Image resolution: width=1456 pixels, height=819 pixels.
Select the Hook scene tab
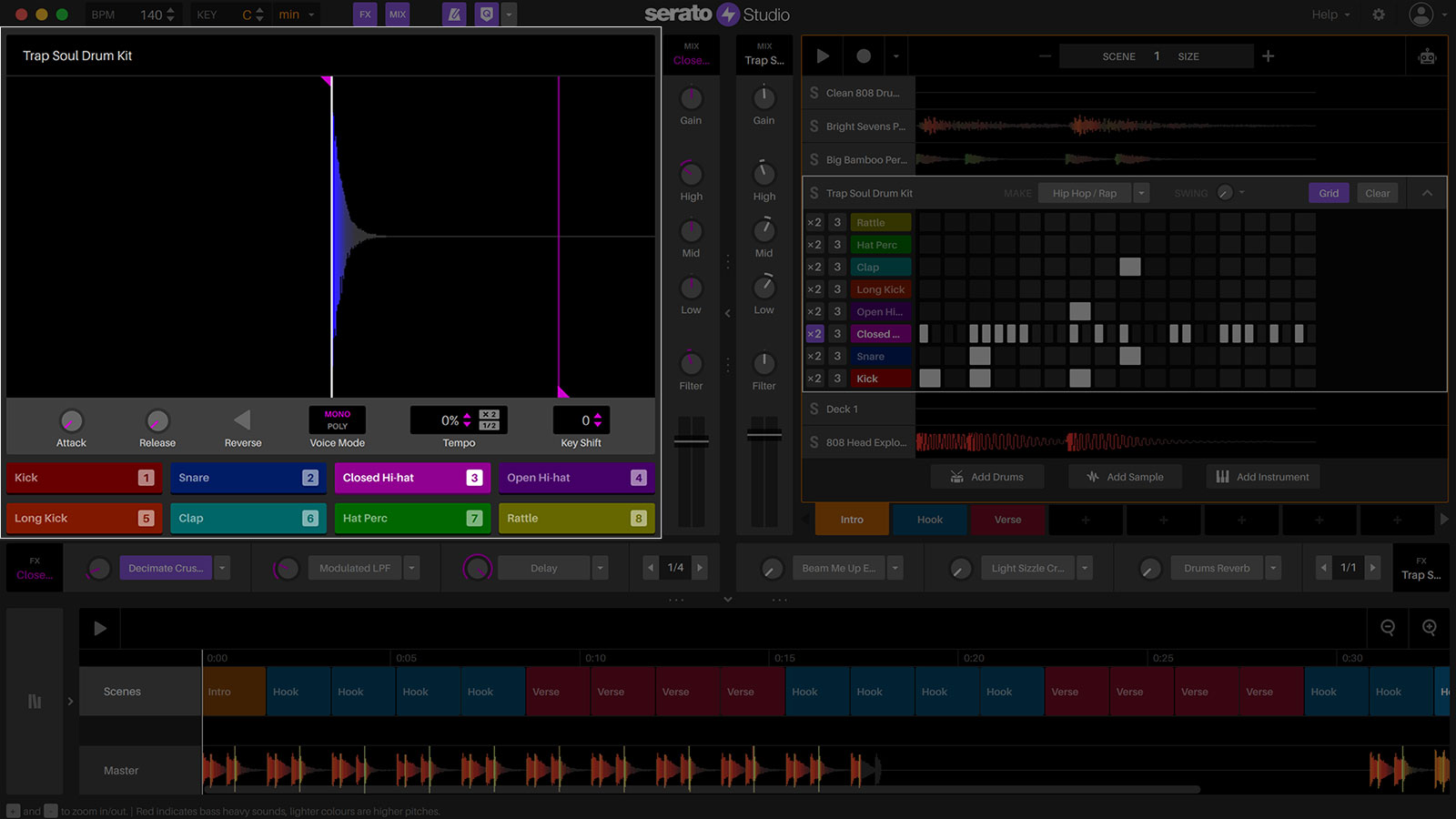coord(930,520)
